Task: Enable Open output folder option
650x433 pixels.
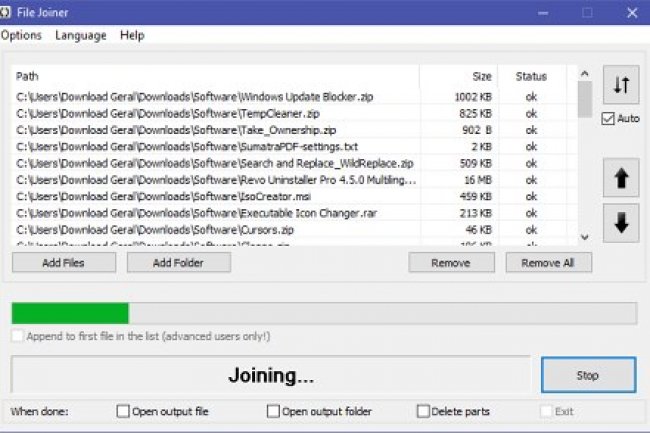Action: click(273, 411)
